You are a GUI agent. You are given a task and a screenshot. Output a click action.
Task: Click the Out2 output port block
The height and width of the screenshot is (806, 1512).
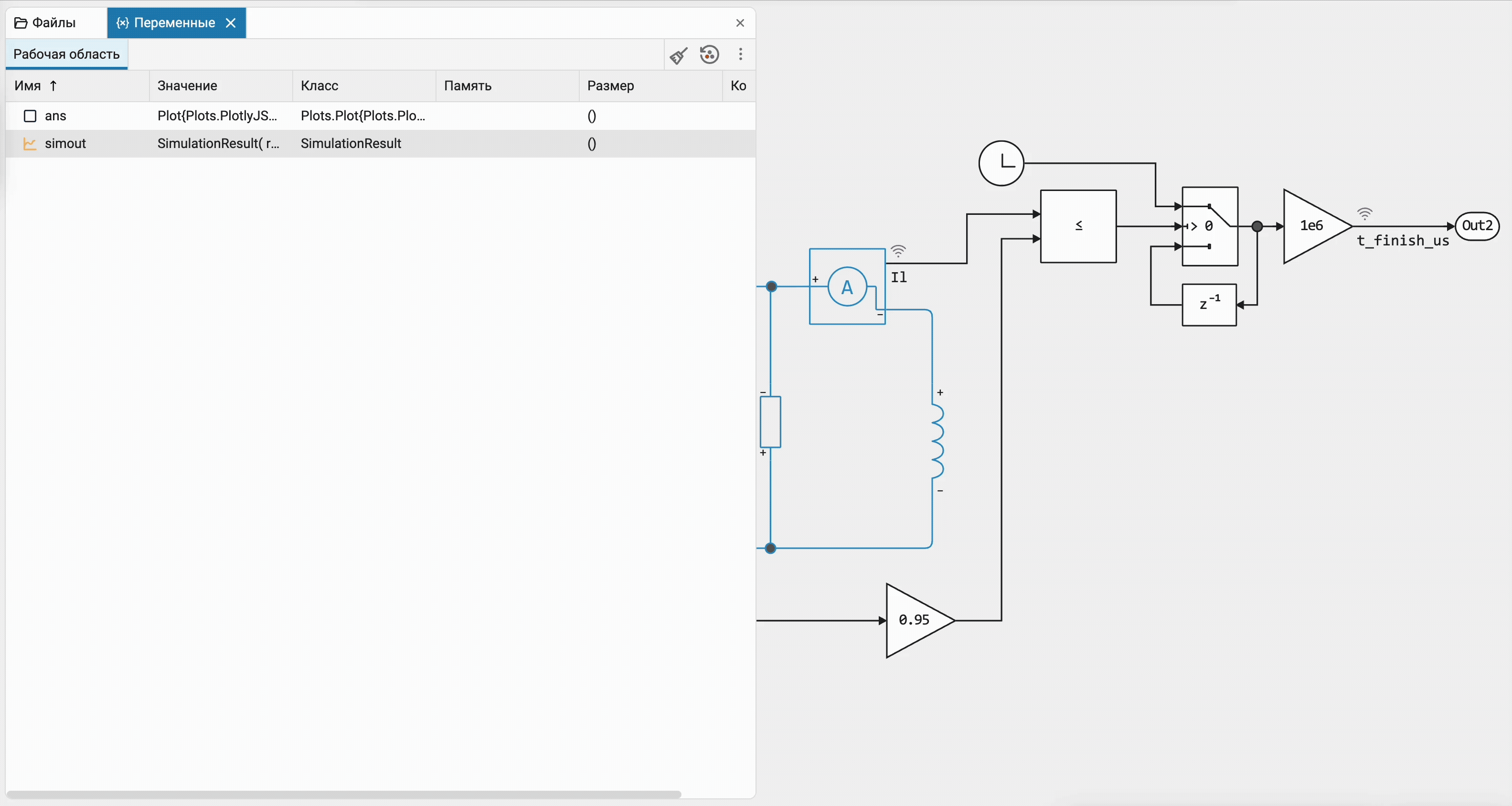pos(1476,226)
